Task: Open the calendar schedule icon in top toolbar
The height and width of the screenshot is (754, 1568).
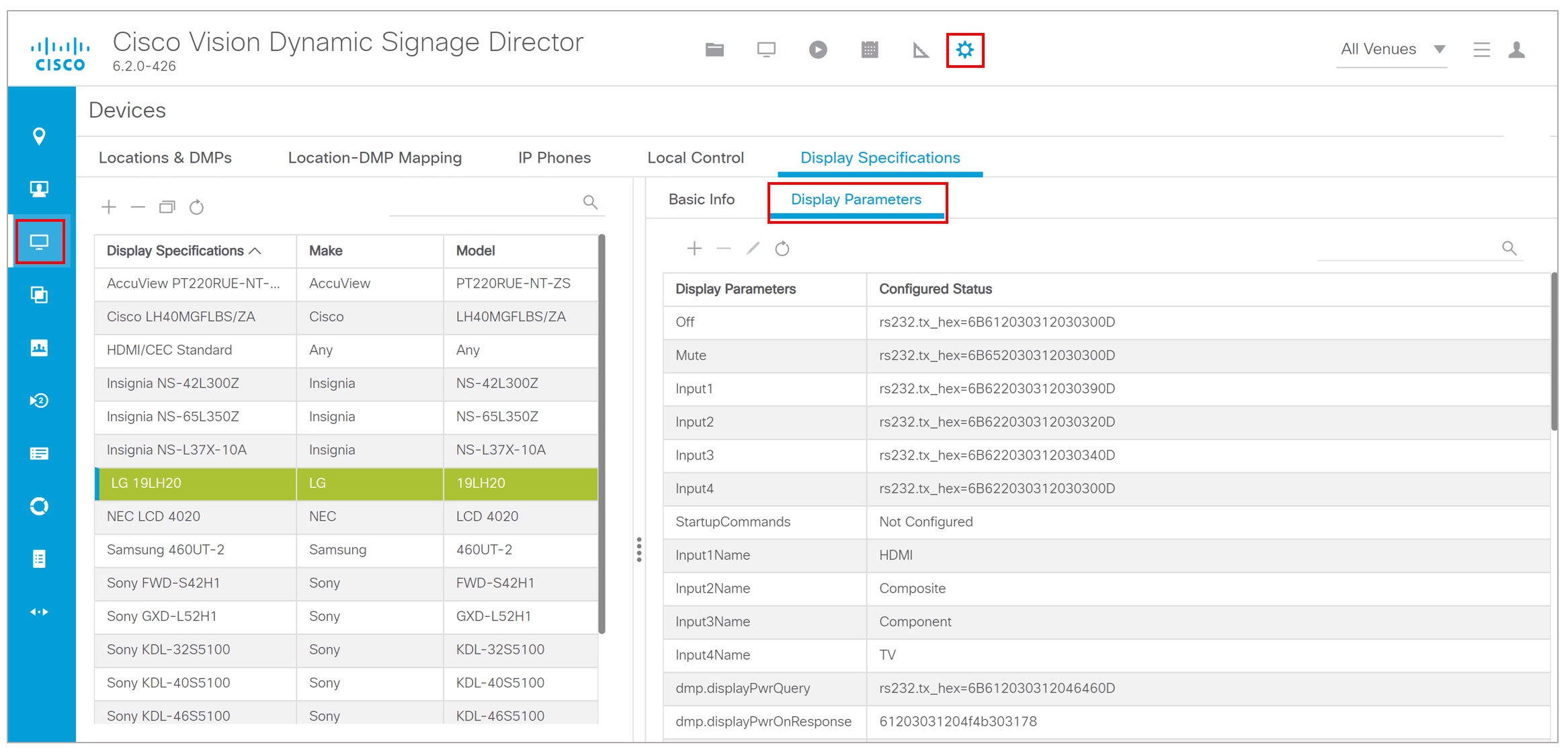Action: [x=870, y=50]
